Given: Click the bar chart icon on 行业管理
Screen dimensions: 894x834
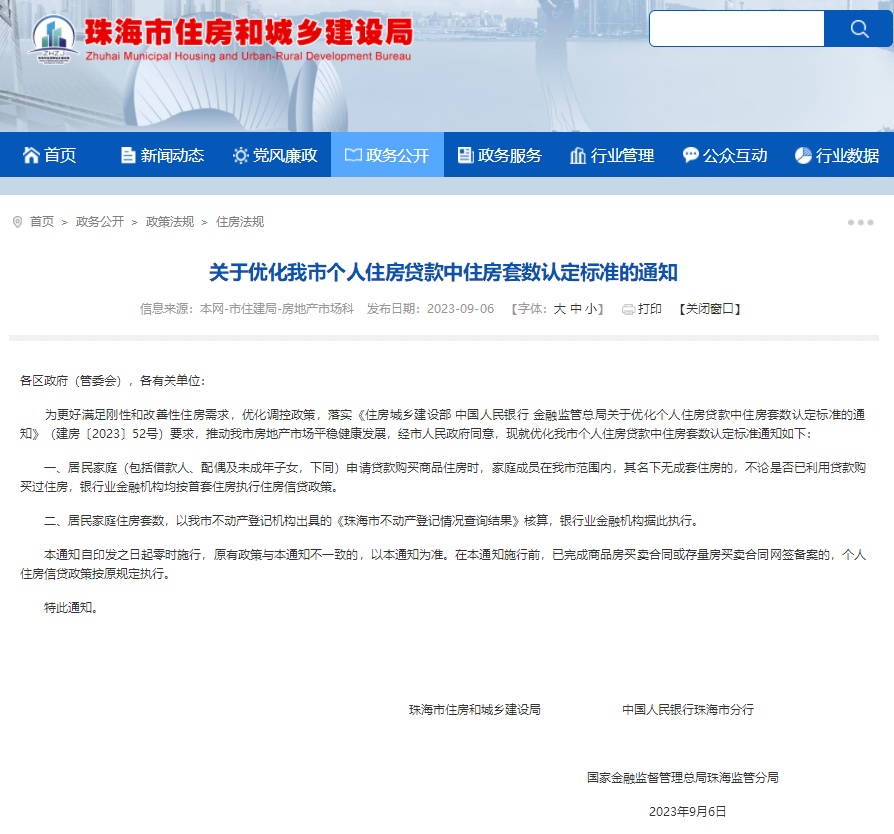Looking at the screenshot, I should (575, 155).
